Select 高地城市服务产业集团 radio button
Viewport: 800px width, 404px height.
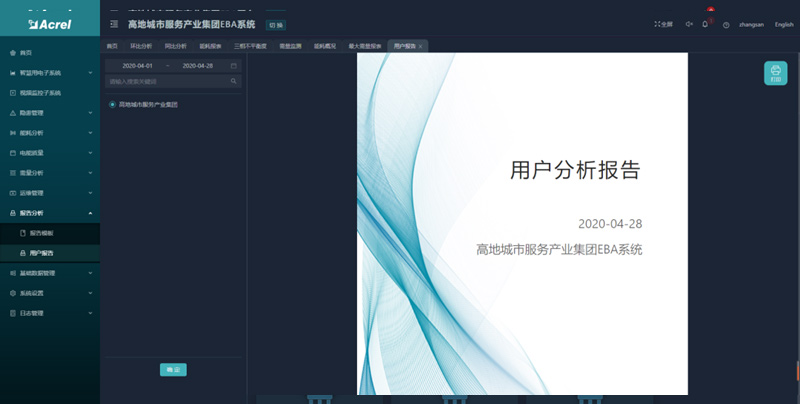point(112,104)
